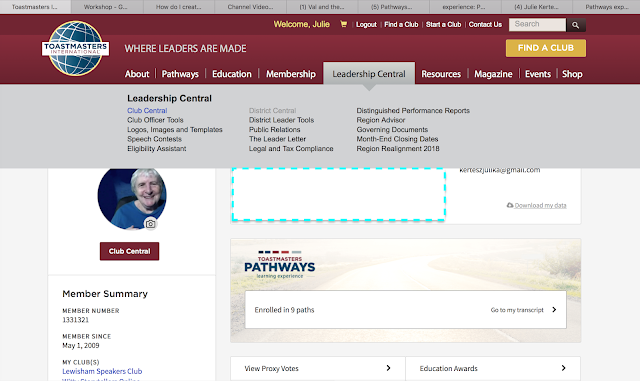Open the Pathways menu
This screenshot has width=640, height=381.
(180, 74)
